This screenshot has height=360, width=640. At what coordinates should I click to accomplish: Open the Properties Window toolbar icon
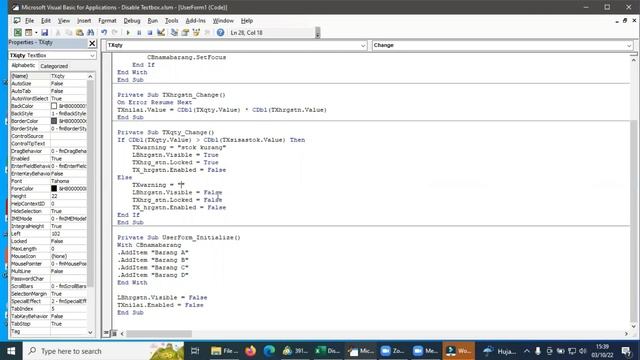(x=185, y=33)
